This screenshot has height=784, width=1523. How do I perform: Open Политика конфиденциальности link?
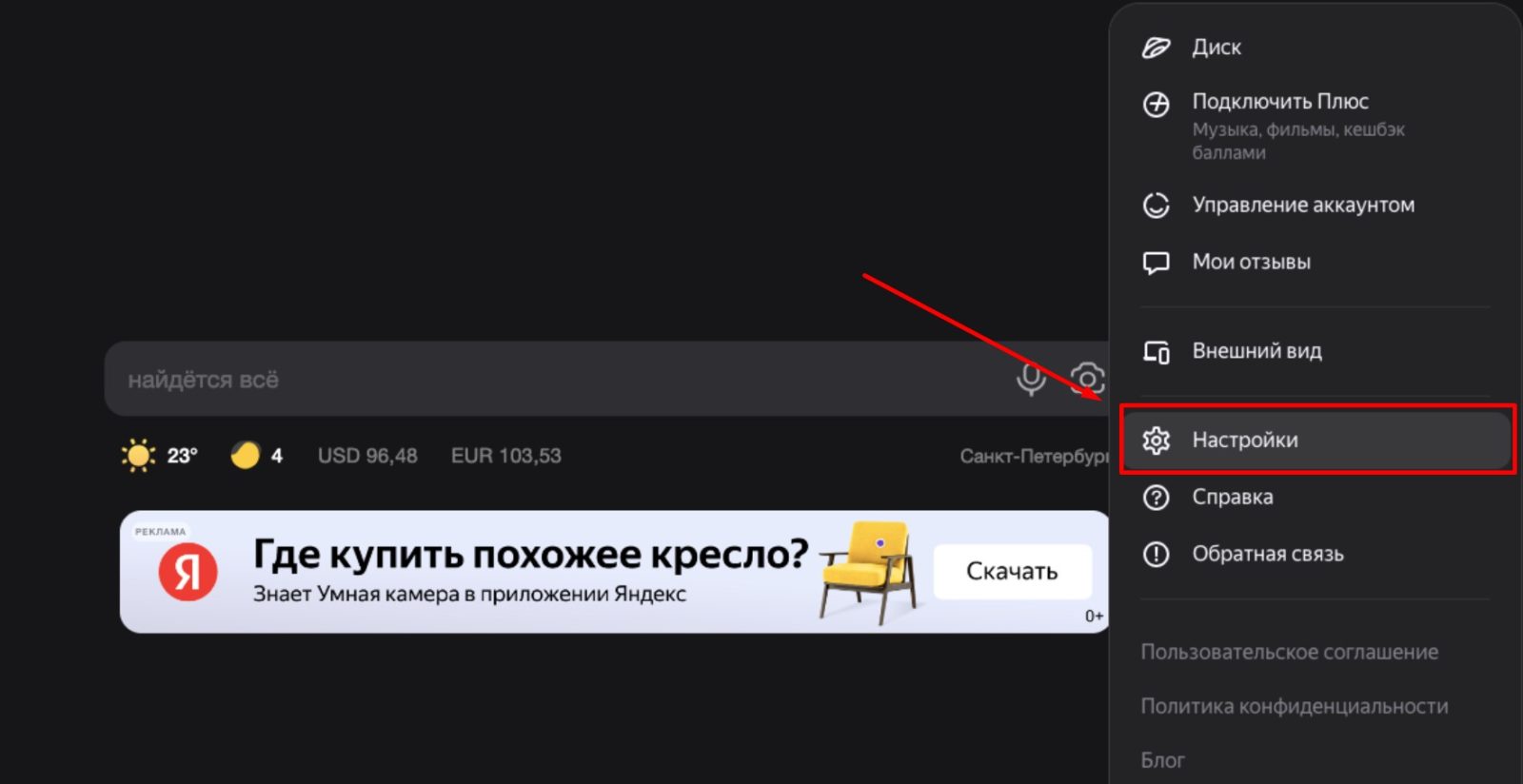point(1295,706)
